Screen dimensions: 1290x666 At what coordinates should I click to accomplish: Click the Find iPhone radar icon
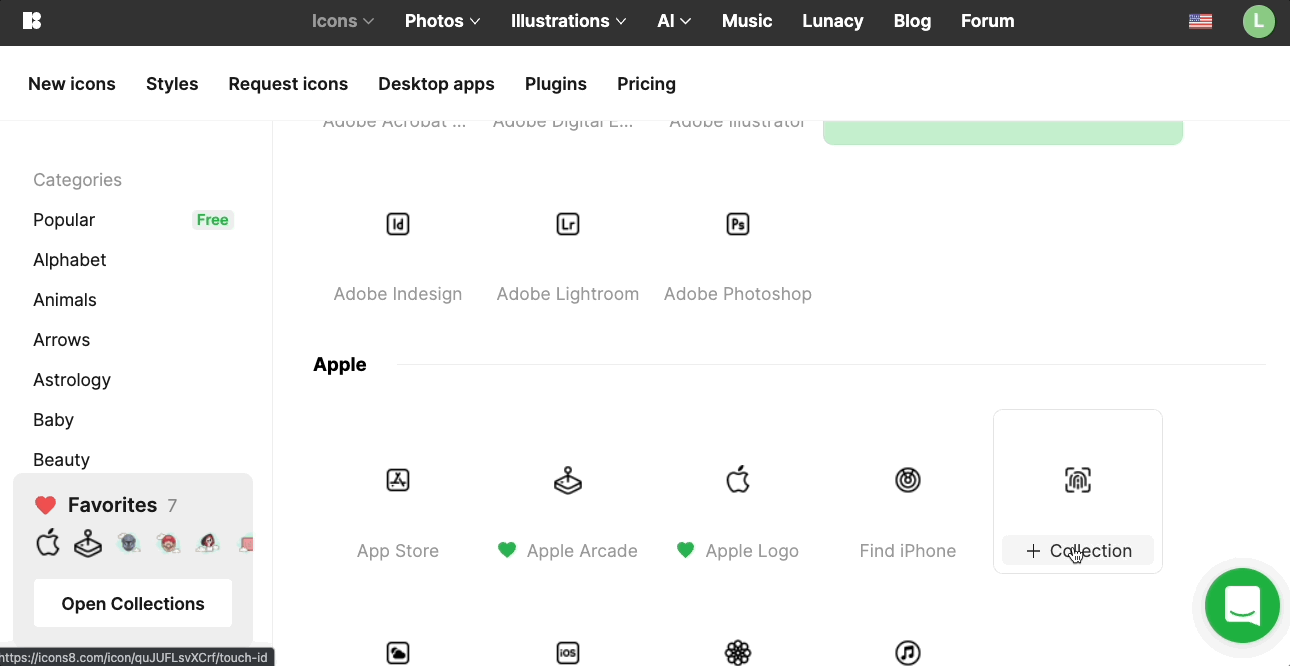coord(907,481)
